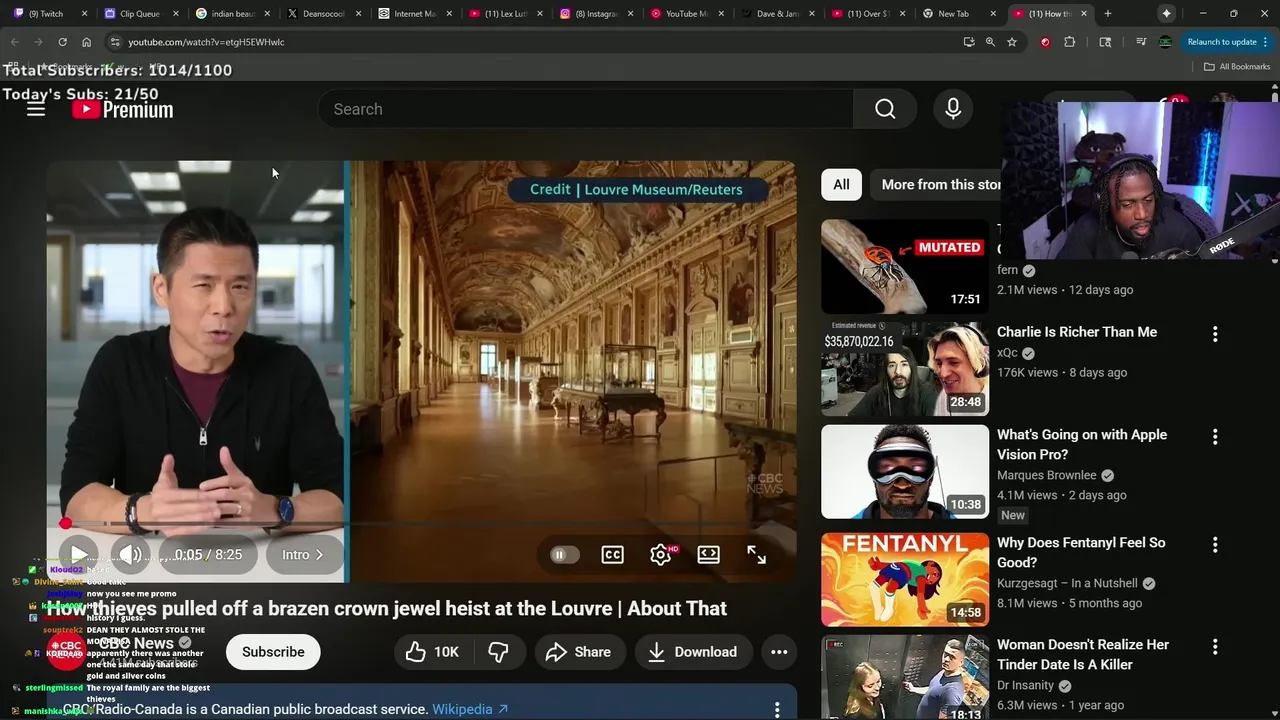
Task: Click the Kurzgesagt channel name
Action: tap(1067, 583)
